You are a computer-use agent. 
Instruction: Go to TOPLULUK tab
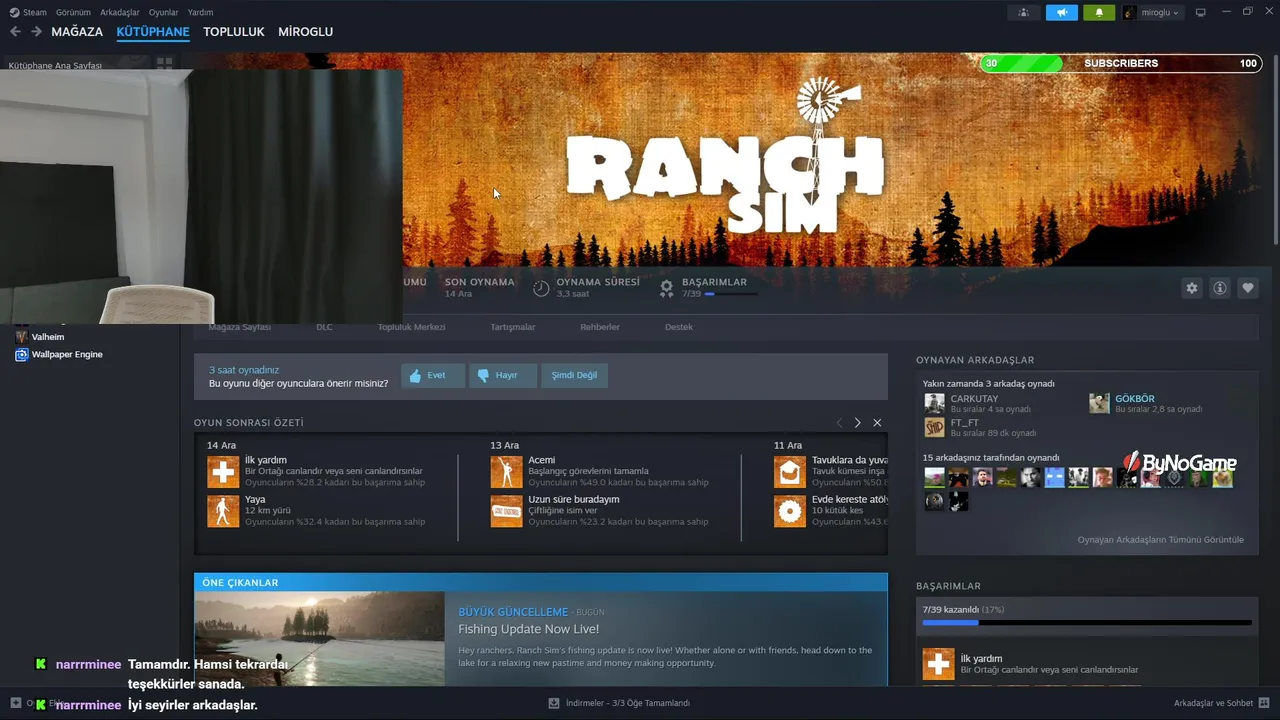(x=234, y=32)
